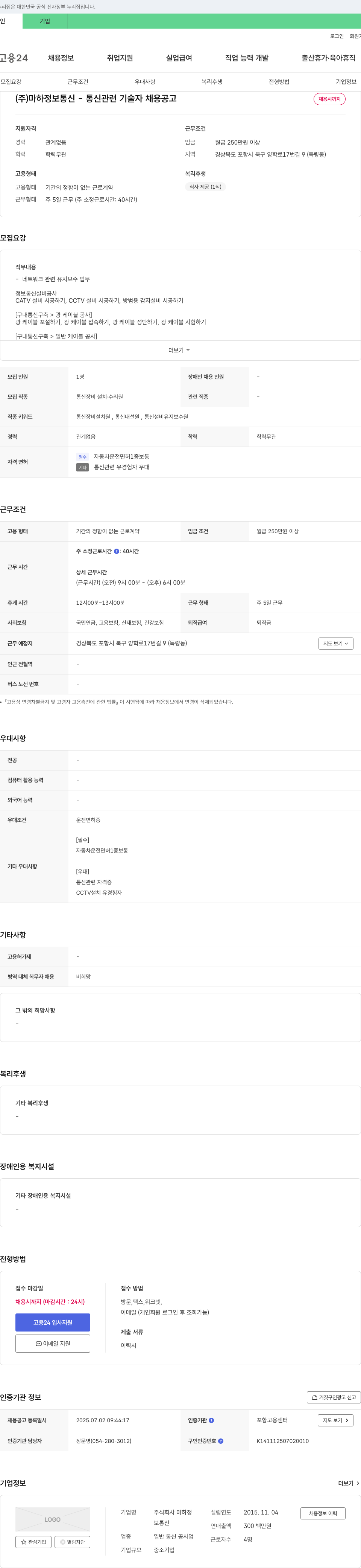Viewport: 361px width, 1568px height.
Task: Open the 채용정보 menu
Action: (61, 58)
